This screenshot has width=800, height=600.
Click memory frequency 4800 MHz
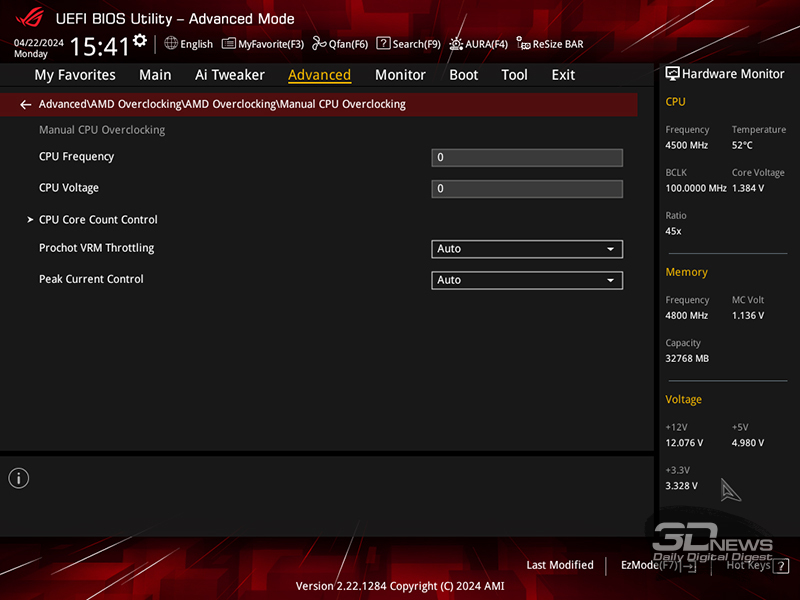click(686, 316)
